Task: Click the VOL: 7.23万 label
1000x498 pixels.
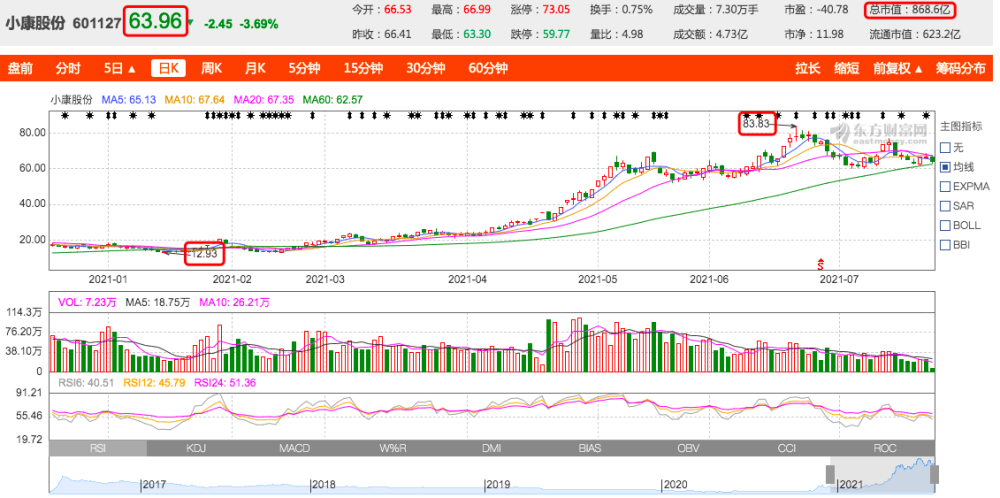Action: [x=87, y=303]
